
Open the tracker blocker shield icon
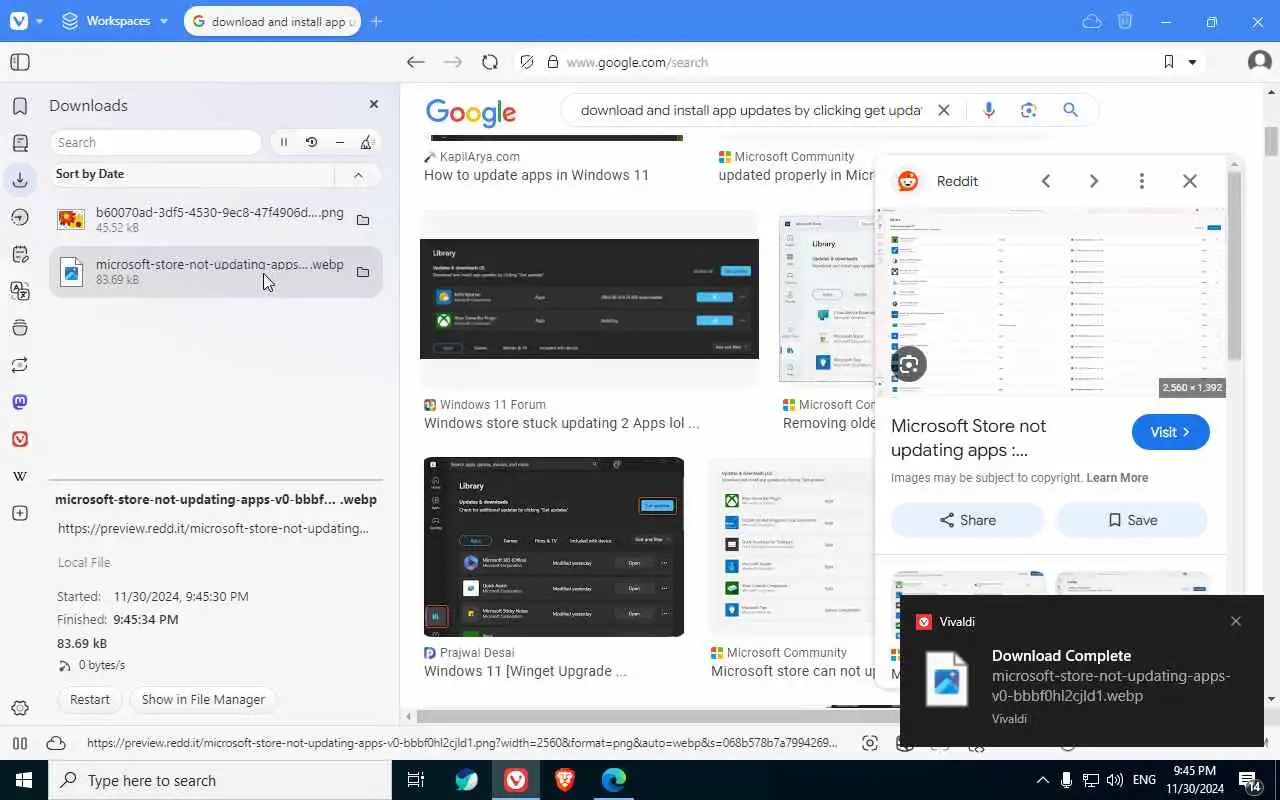coord(527,62)
